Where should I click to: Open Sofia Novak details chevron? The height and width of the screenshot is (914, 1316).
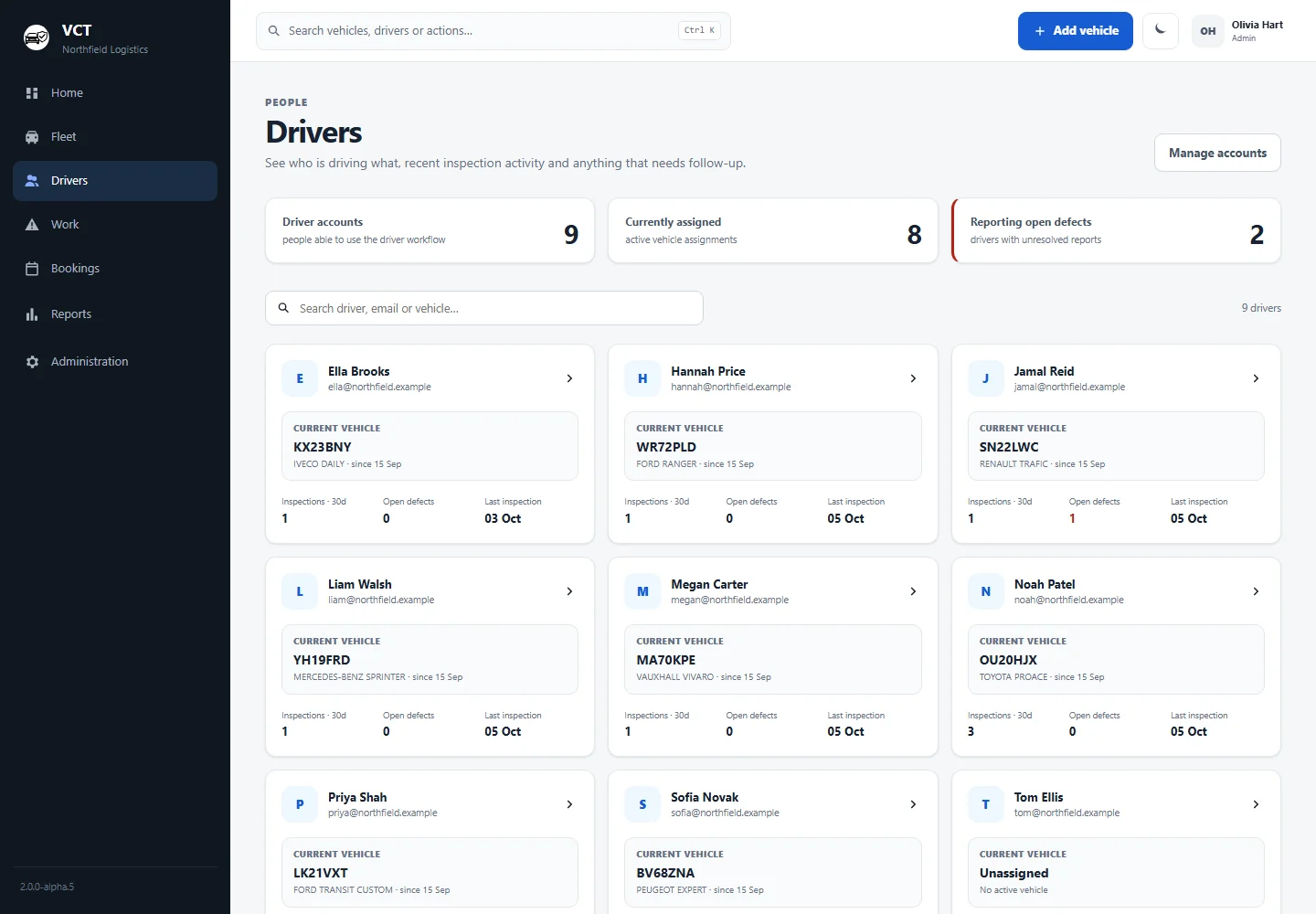(x=913, y=804)
